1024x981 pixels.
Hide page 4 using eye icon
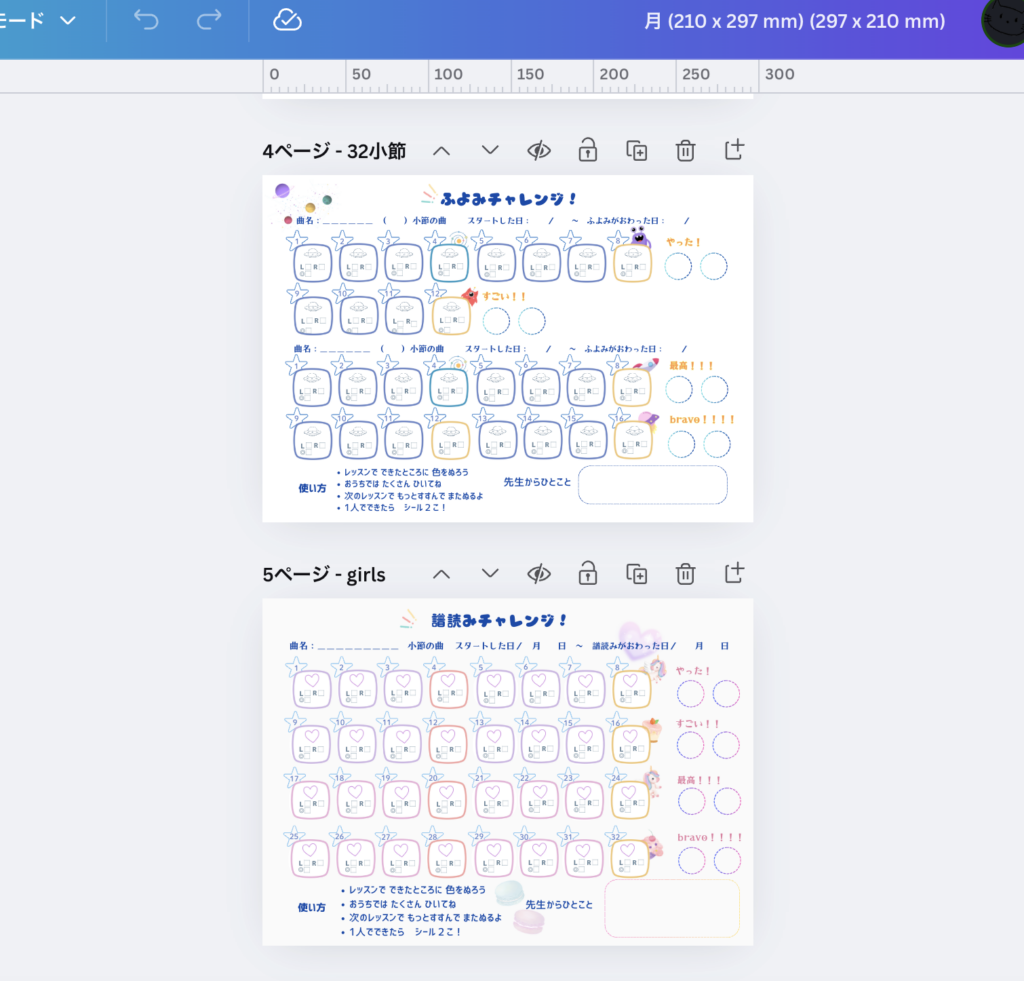[x=539, y=150]
